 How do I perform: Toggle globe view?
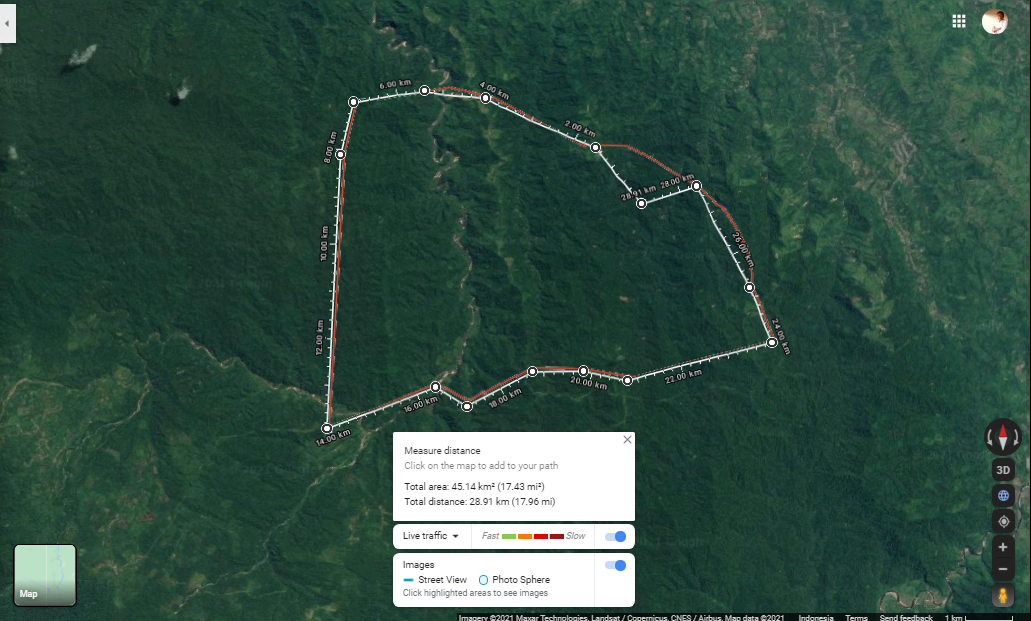click(x=1003, y=495)
